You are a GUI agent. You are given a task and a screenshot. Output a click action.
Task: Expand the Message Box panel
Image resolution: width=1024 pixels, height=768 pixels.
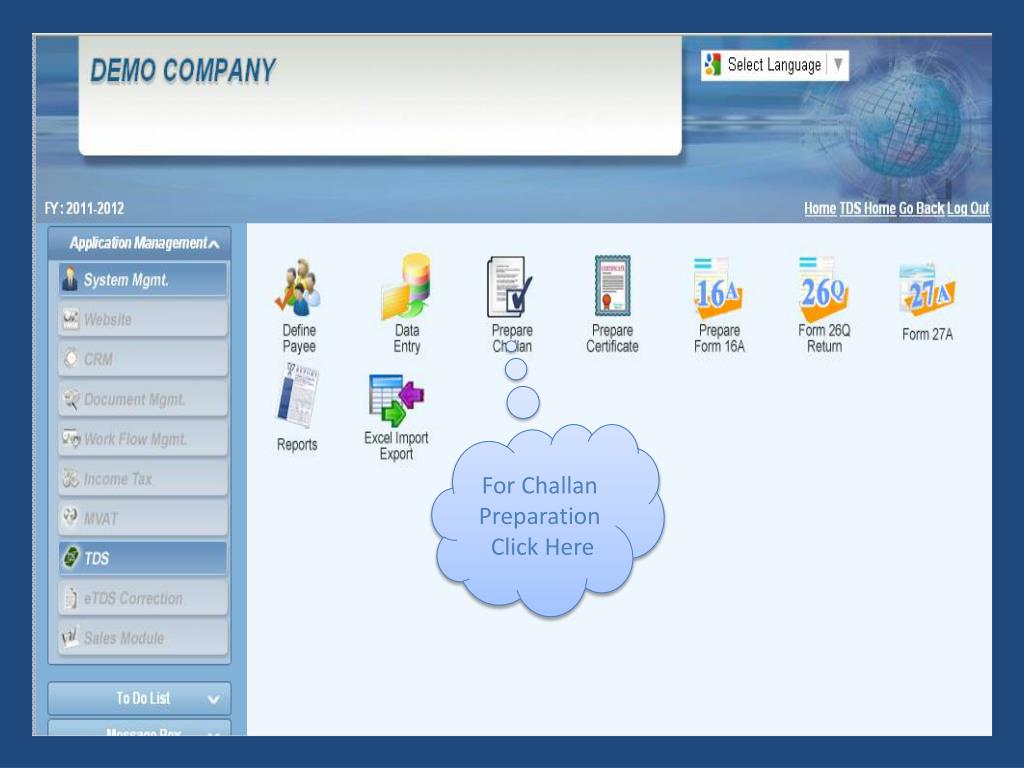213,734
